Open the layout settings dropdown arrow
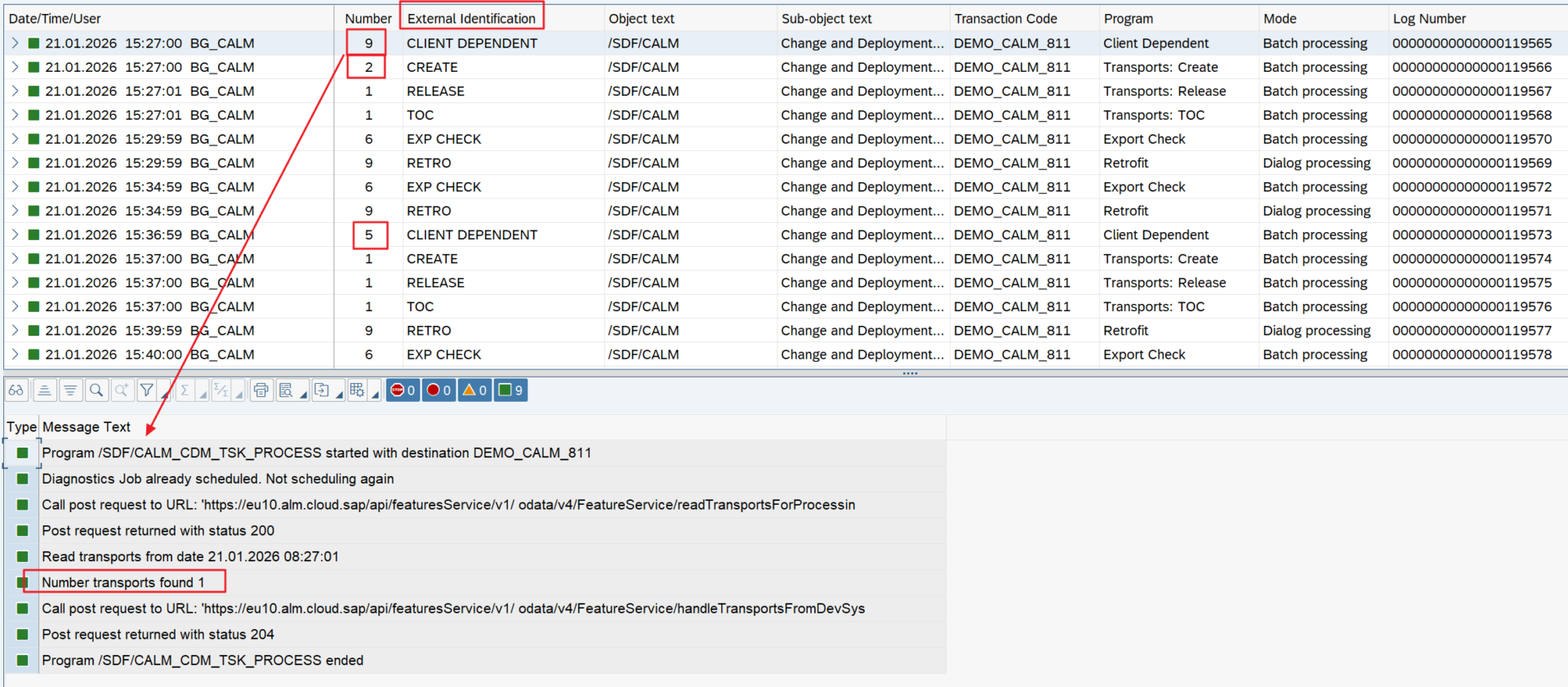Viewport: 1568px width, 687px height. coord(376,395)
